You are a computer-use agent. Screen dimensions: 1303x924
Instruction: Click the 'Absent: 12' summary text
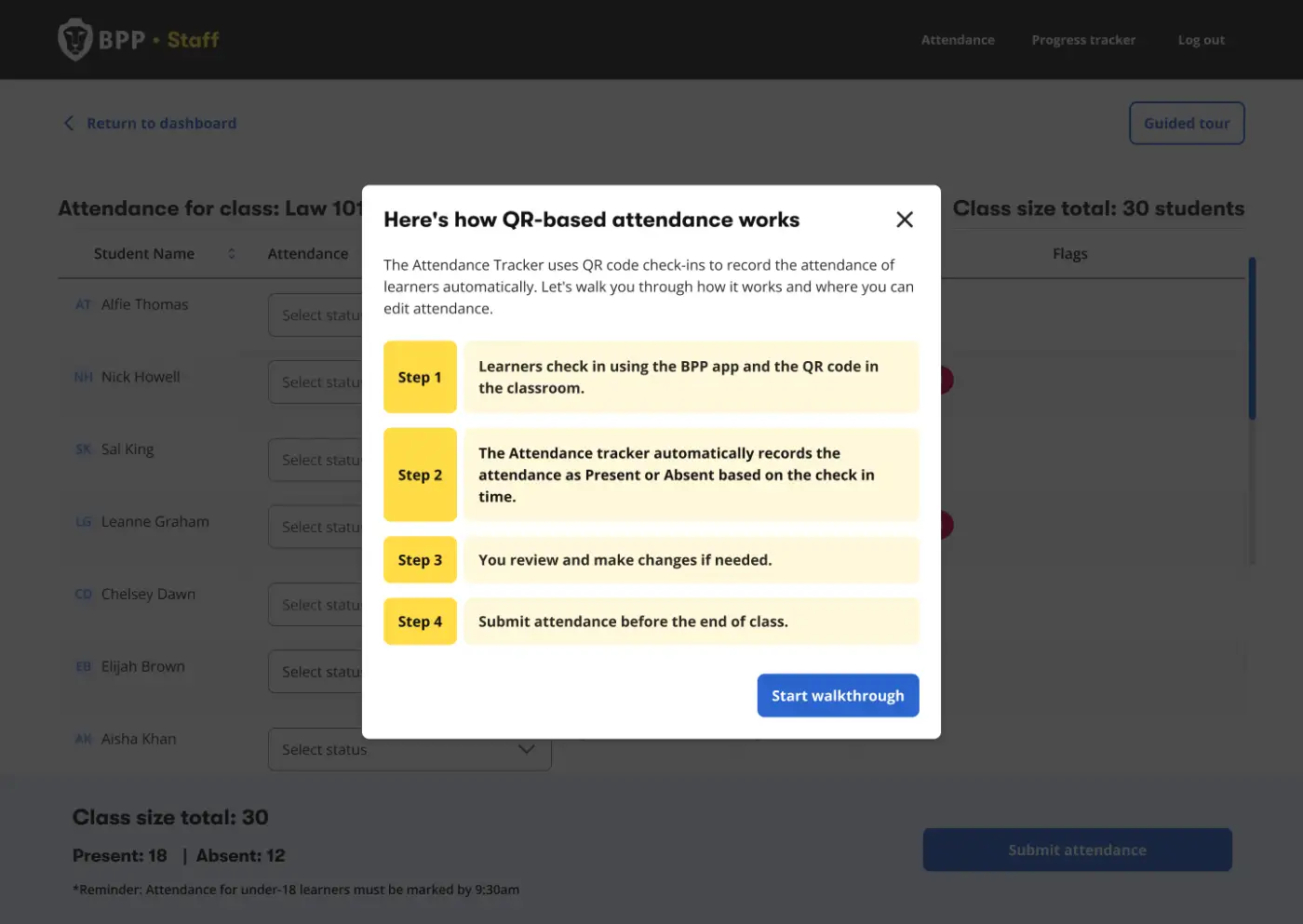point(240,855)
